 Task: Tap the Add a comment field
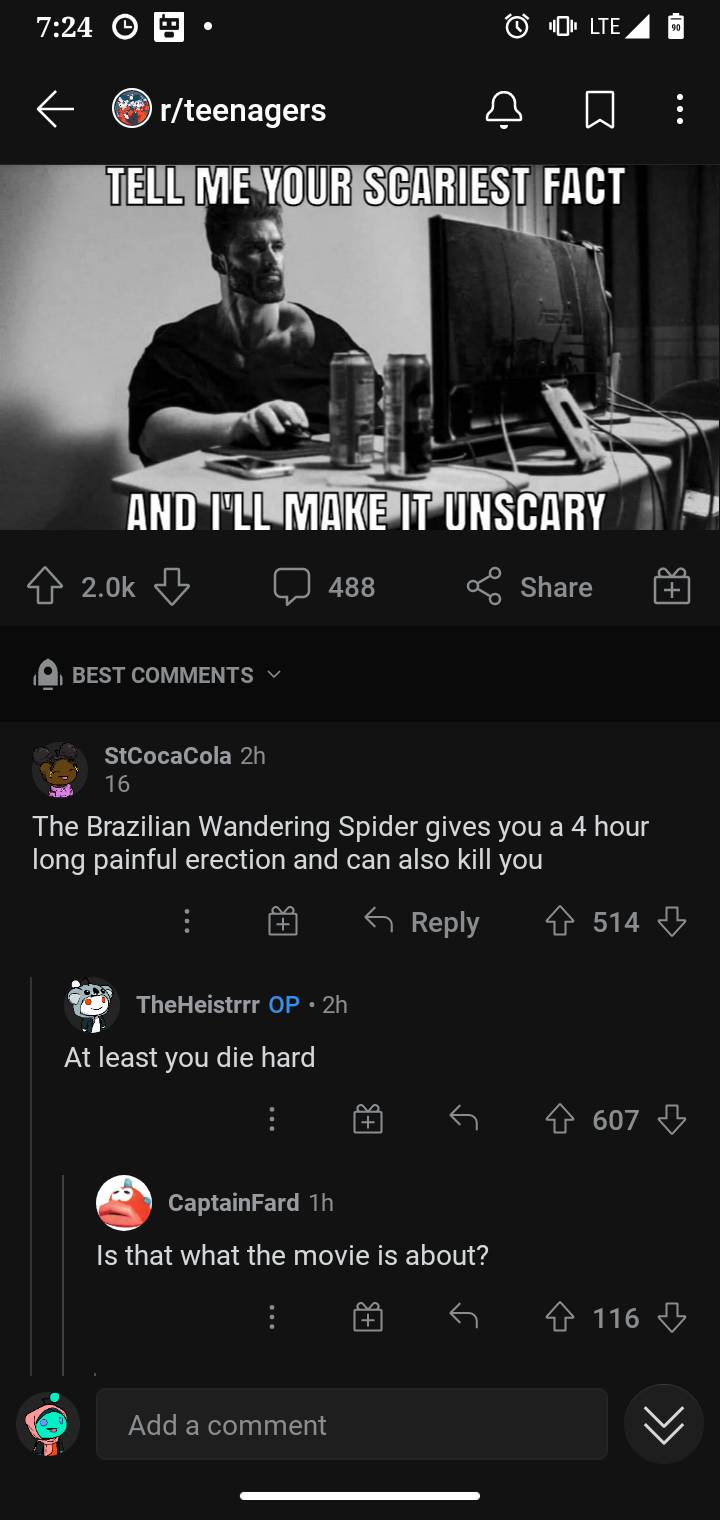coord(351,1424)
